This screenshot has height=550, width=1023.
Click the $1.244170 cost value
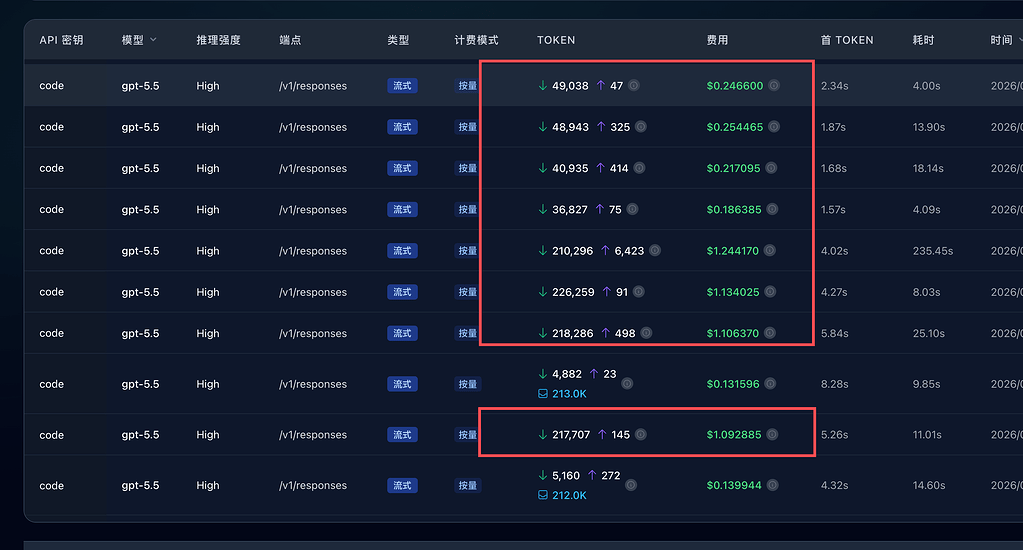pyautogui.click(x=733, y=251)
